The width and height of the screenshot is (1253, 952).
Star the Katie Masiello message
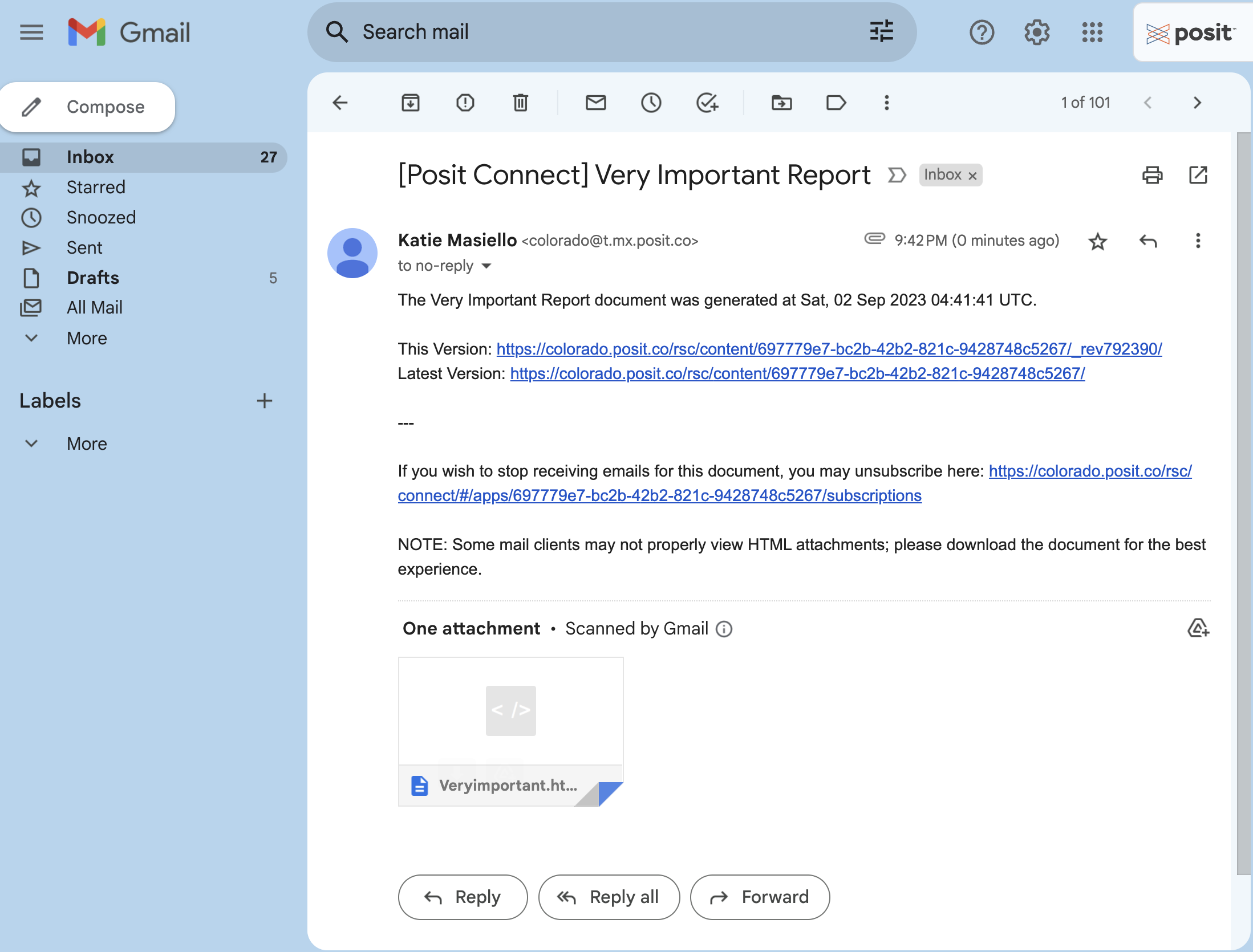coord(1097,241)
